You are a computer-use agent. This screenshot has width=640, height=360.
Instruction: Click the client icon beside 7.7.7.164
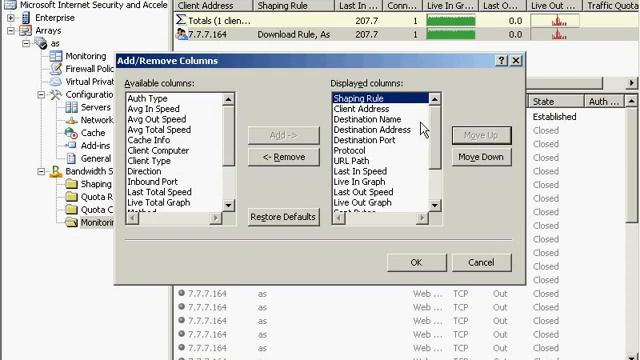pyautogui.click(x=181, y=34)
